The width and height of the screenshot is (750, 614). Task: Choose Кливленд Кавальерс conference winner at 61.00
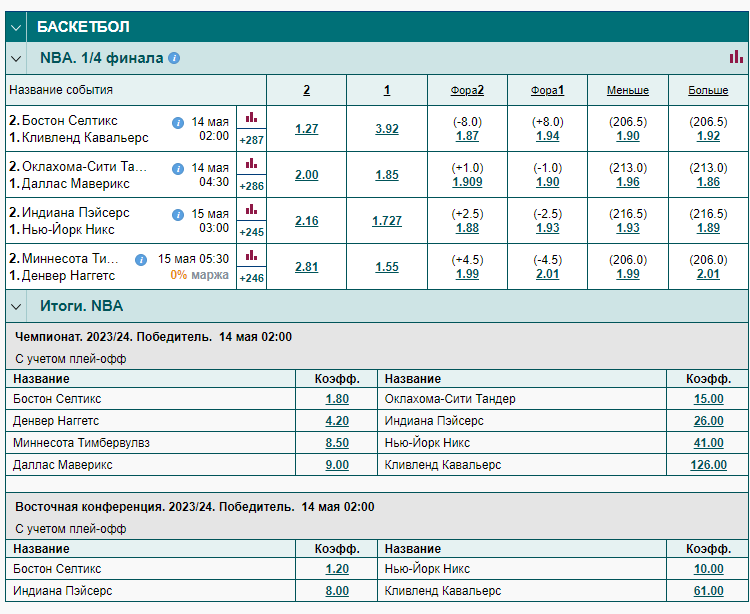[708, 591]
